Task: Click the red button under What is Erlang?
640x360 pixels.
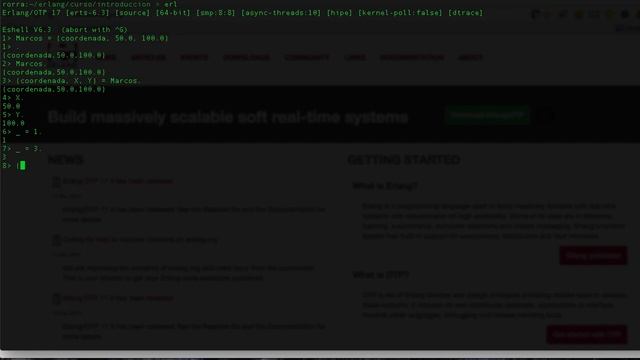Action: 593,256
